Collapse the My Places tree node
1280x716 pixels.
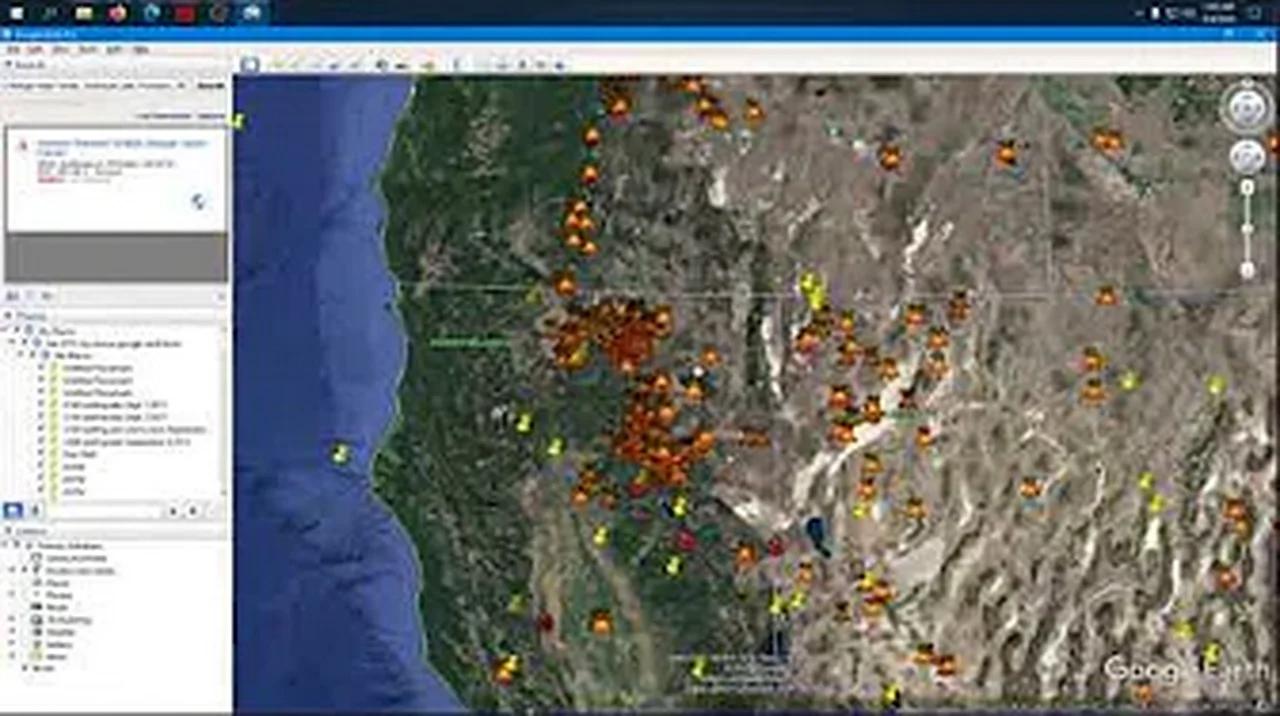coord(7,328)
